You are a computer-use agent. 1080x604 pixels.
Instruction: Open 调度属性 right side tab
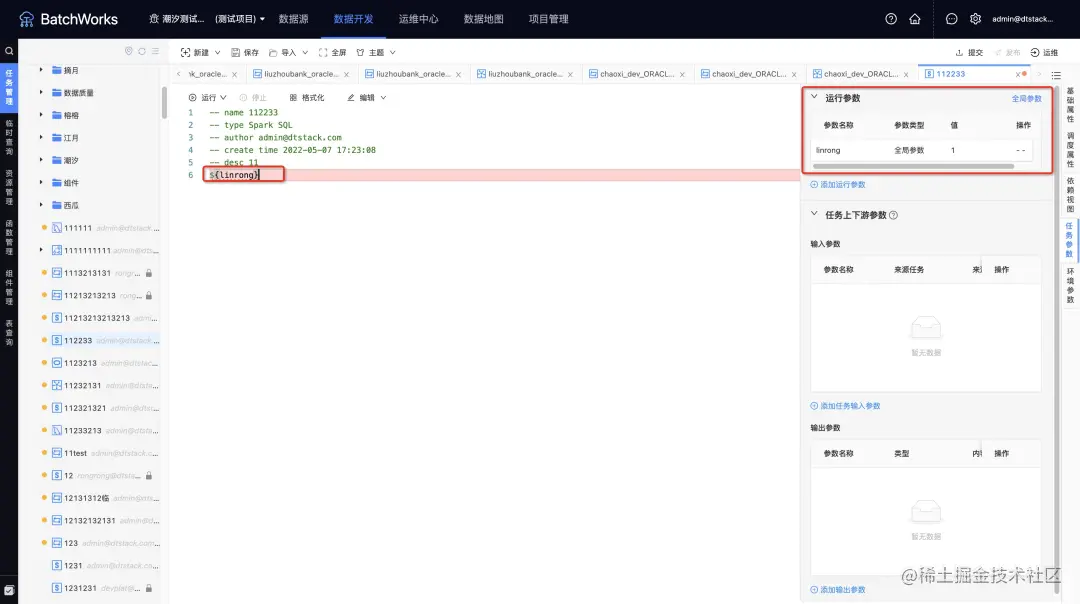[x=1070, y=149]
